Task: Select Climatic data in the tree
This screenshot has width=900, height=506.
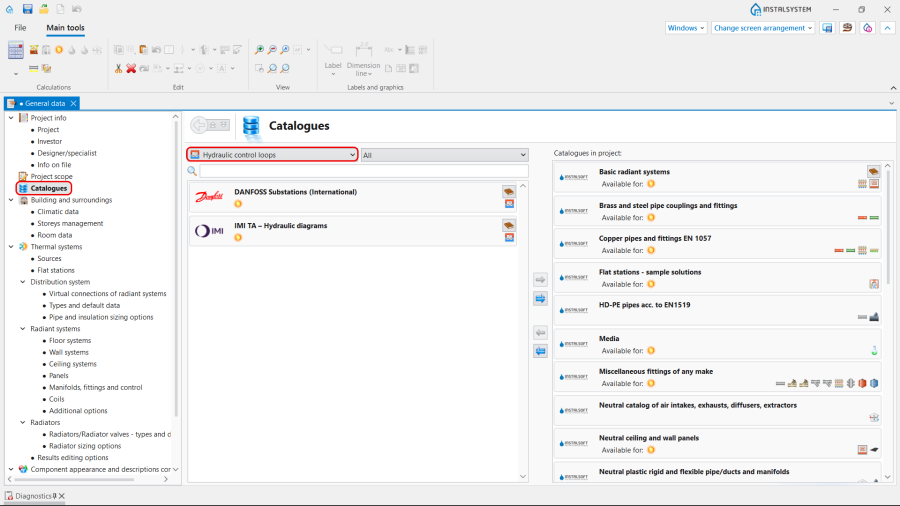Action: click(x=57, y=211)
